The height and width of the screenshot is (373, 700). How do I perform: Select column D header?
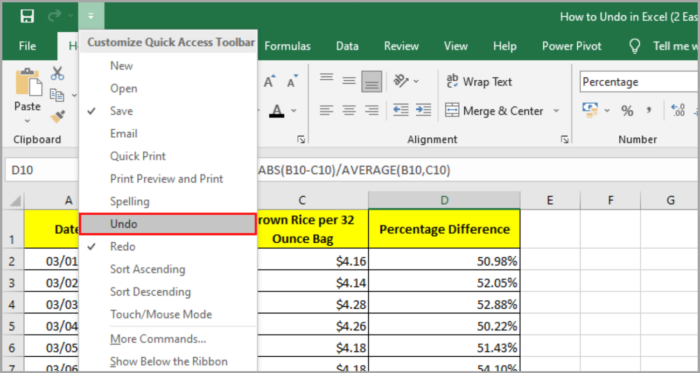(x=444, y=201)
